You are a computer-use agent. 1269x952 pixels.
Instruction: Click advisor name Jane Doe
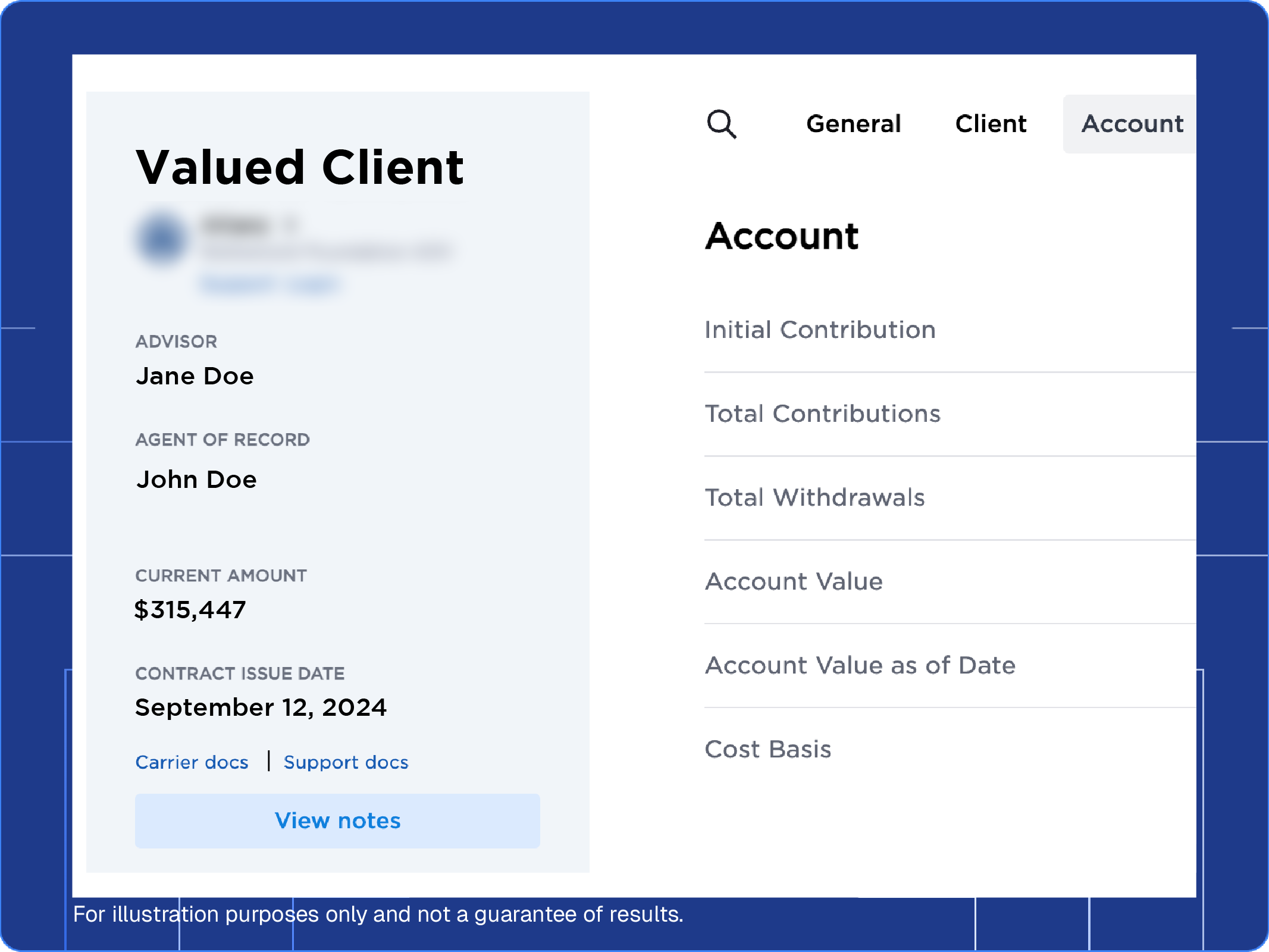coord(195,376)
